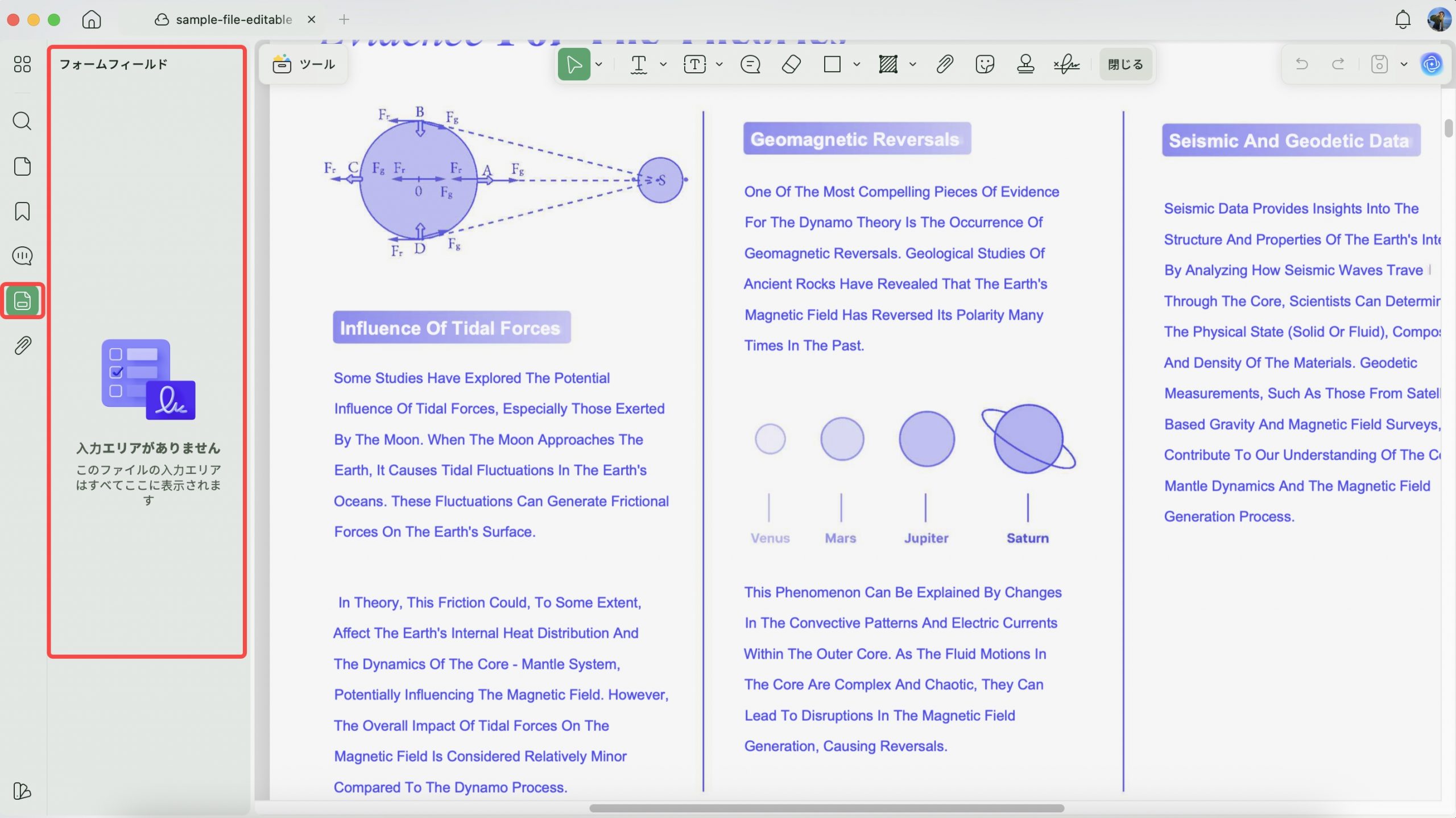Click the 入力エリアがありません message
1456x818 pixels.
point(148,448)
